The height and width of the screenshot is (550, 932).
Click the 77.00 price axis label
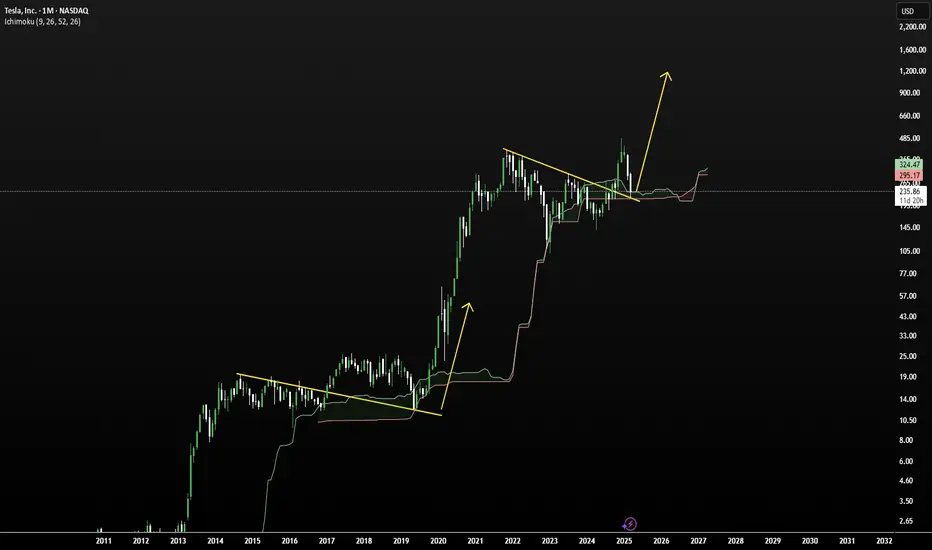click(x=908, y=274)
